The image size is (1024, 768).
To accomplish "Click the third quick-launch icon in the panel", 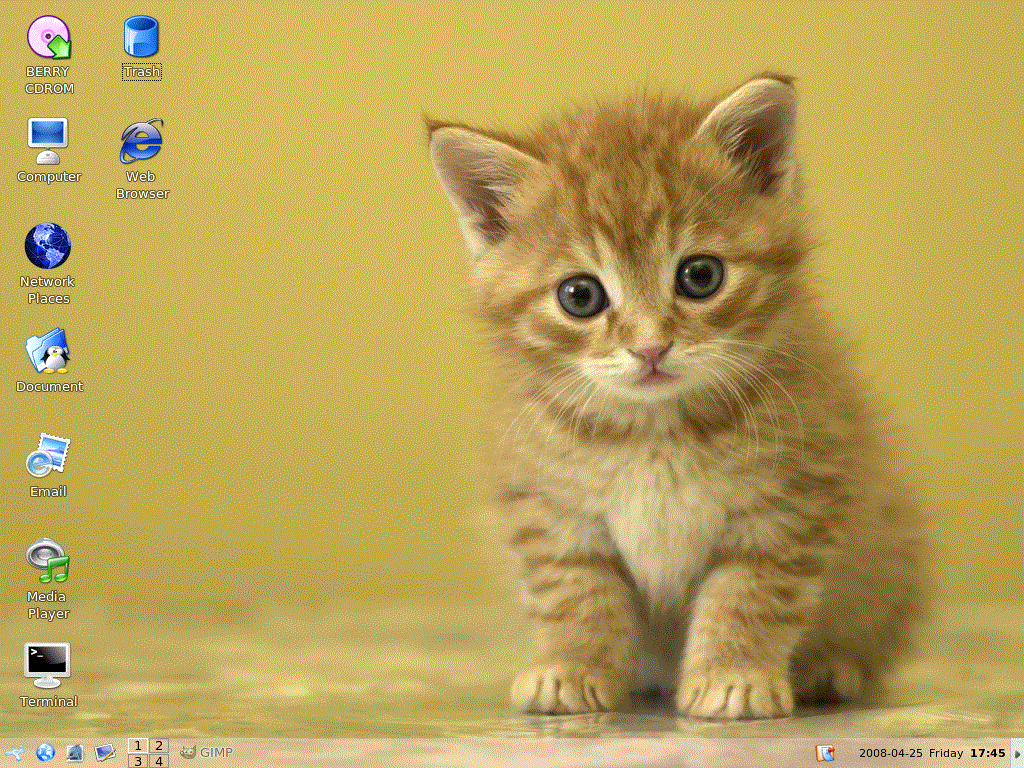I will coord(75,753).
